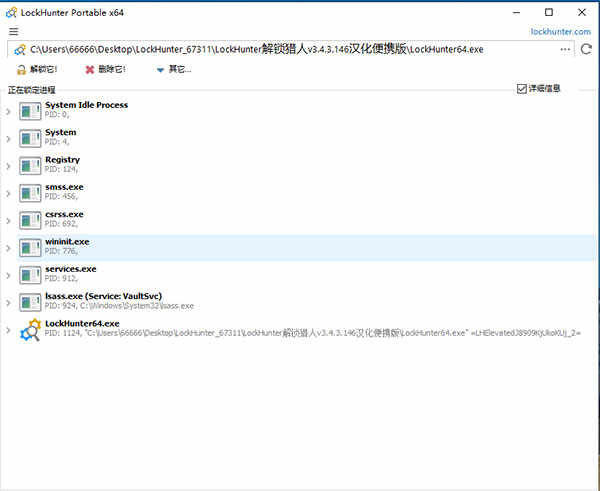Click the PID: 924 lsass.exe path text
The height and width of the screenshot is (491, 600).
(x=119, y=306)
